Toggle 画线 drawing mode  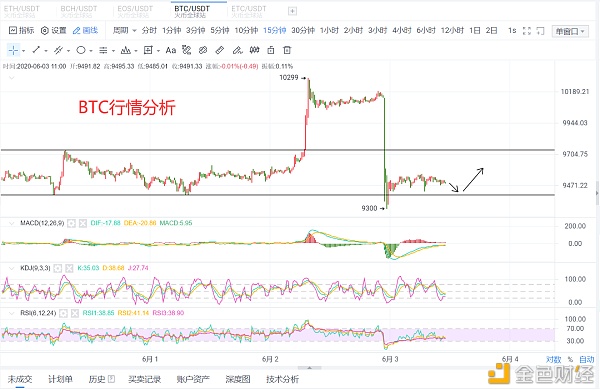point(85,31)
